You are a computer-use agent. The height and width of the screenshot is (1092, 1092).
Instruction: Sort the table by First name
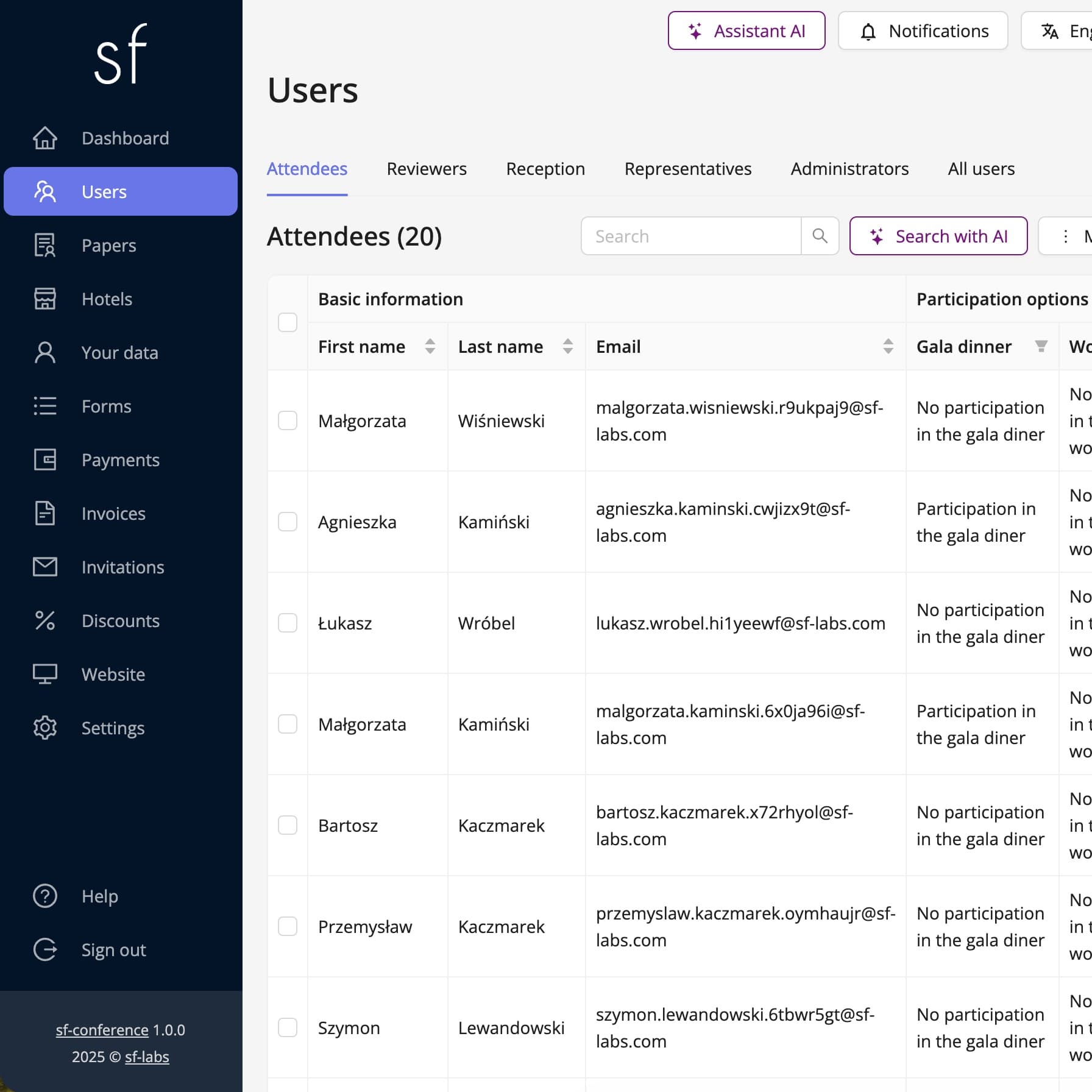coord(430,347)
